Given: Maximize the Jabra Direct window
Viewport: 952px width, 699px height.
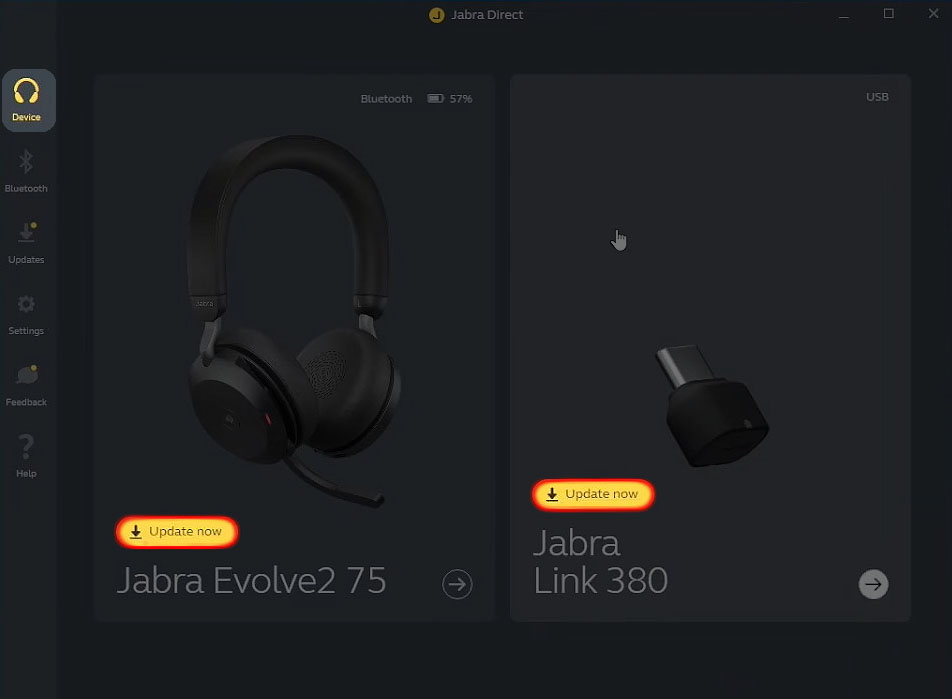Looking at the screenshot, I should (889, 13).
